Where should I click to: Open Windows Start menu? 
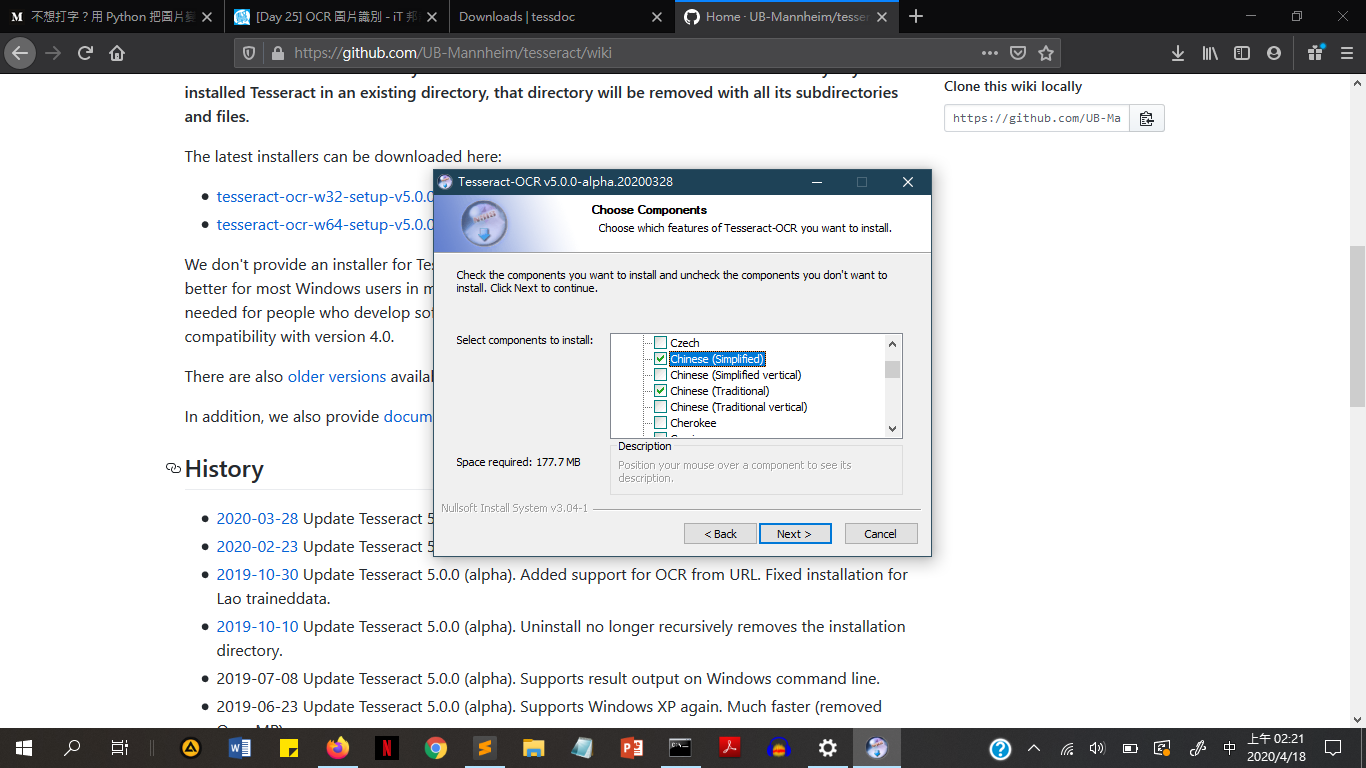(23, 747)
